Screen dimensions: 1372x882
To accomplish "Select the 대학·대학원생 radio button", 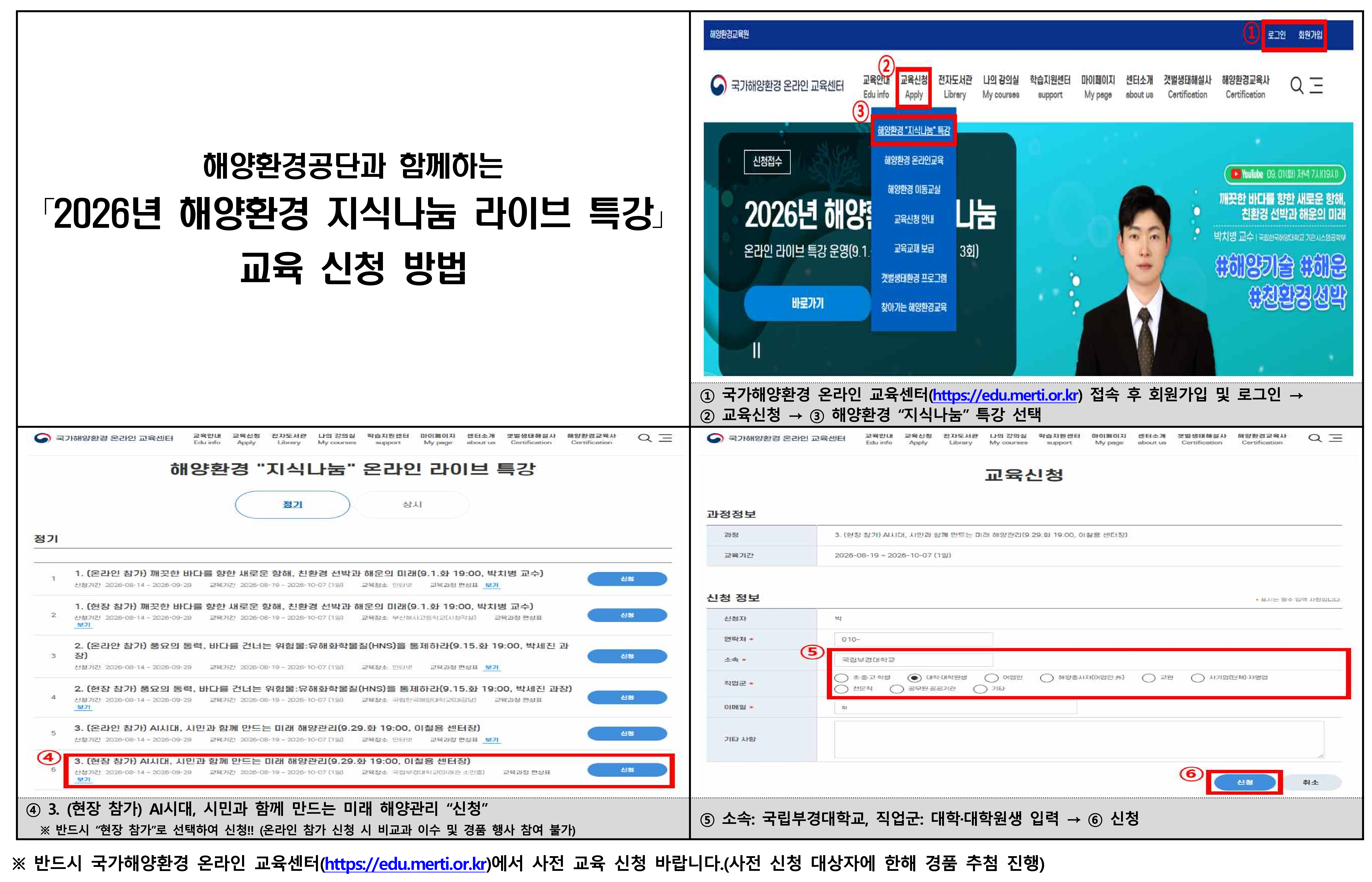I will (x=914, y=678).
